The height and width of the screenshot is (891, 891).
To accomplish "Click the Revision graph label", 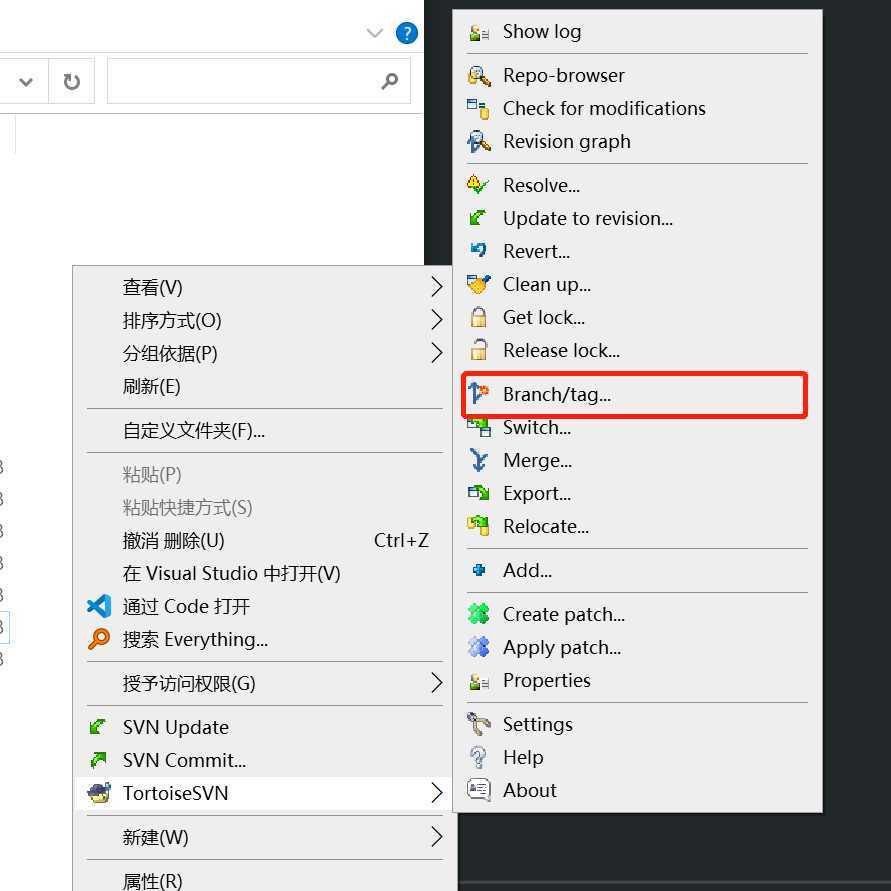I will pos(567,141).
